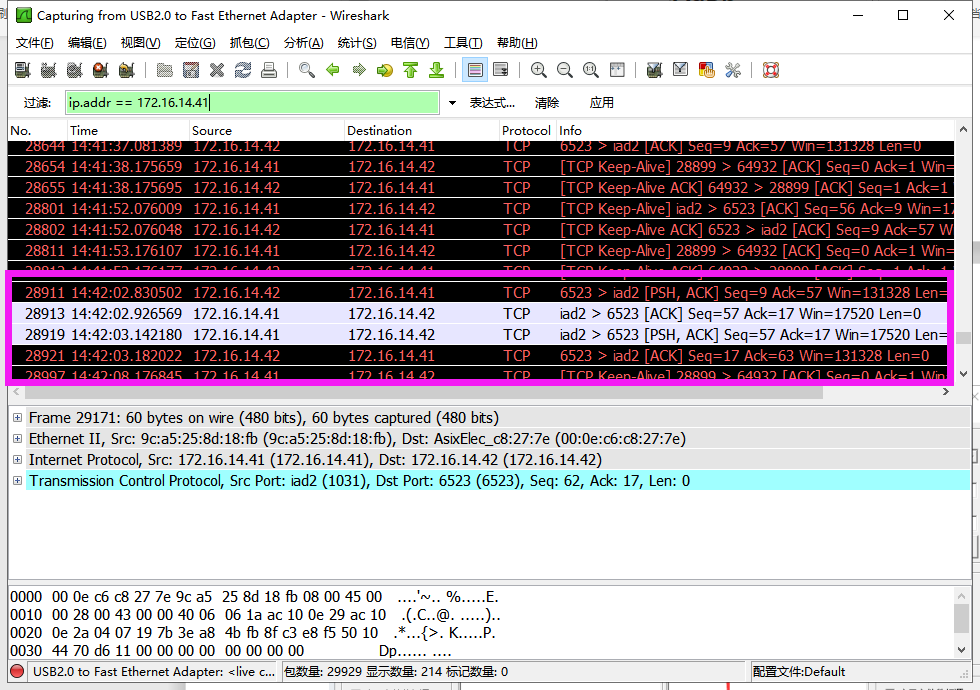Open the display filter history dropdown

(452, 103)
